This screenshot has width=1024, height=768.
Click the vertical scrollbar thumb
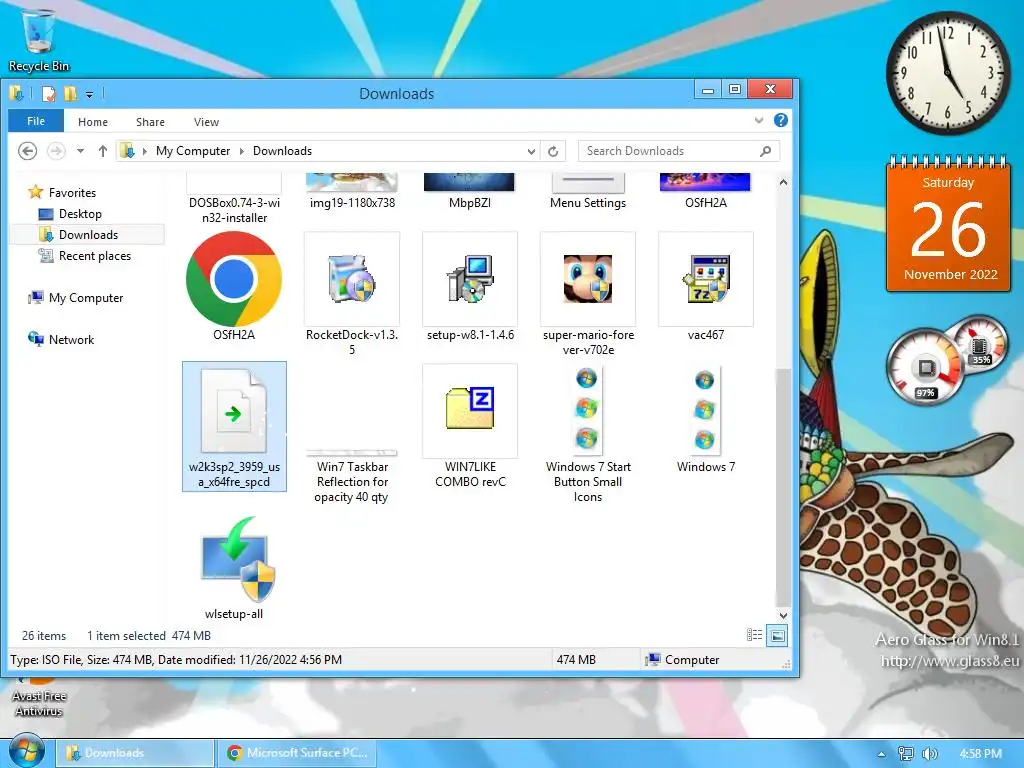click(783, 487)
